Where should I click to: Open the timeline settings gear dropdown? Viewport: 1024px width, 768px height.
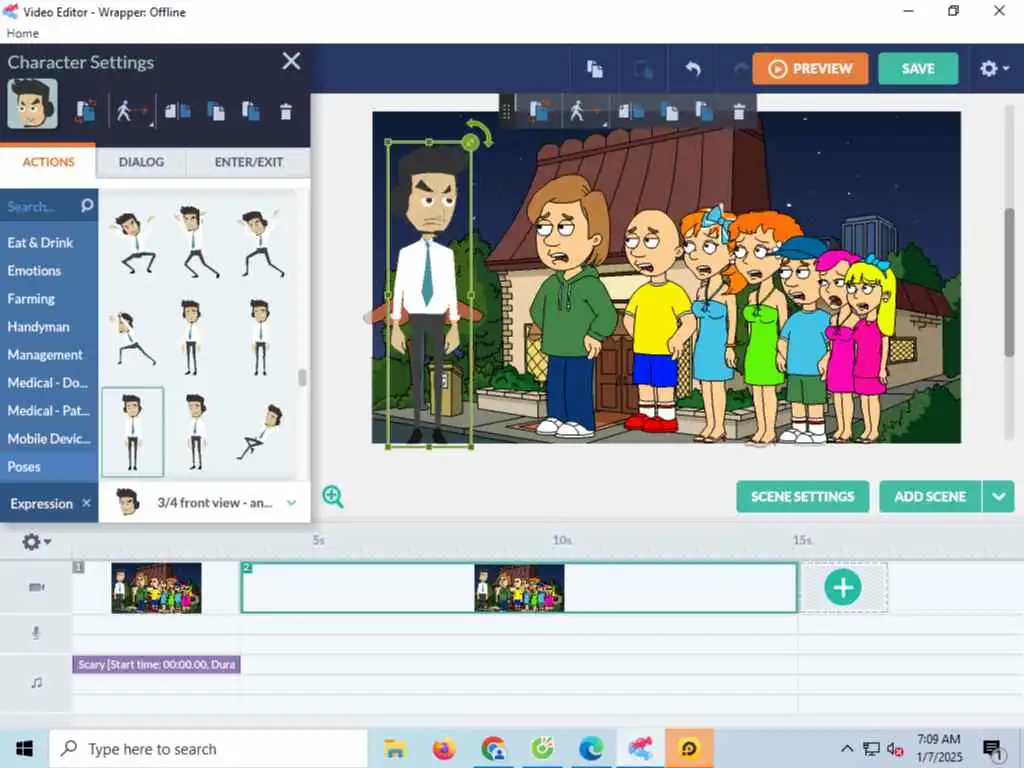36,541
